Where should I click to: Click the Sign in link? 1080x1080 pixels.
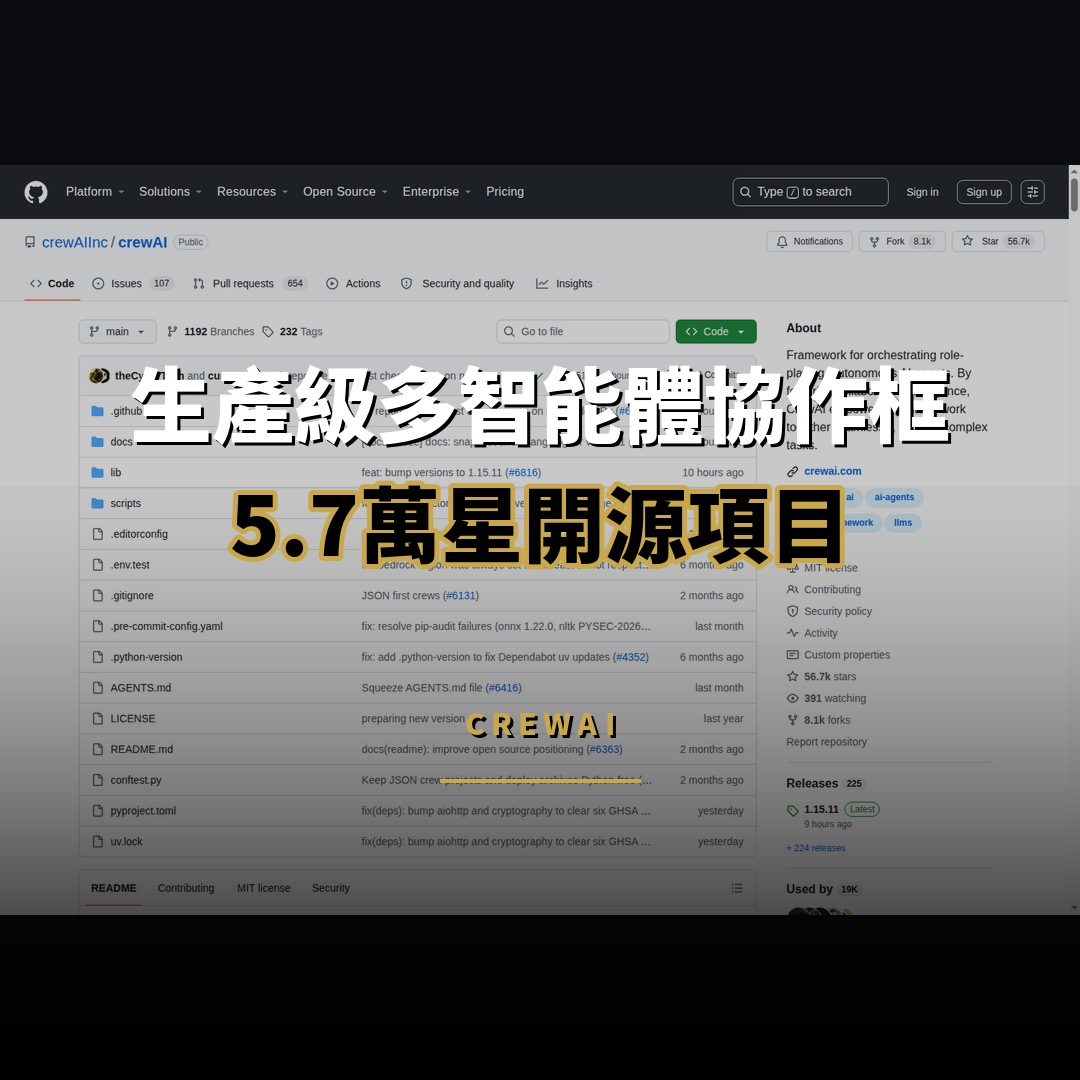922,192
